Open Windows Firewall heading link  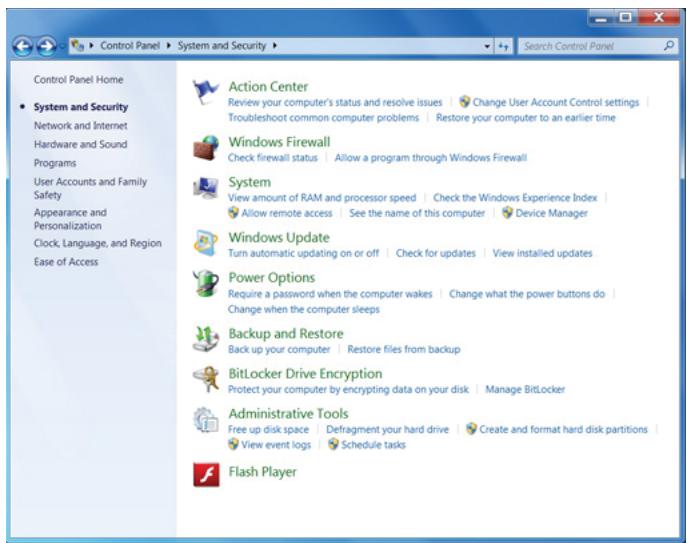(279, 142)
